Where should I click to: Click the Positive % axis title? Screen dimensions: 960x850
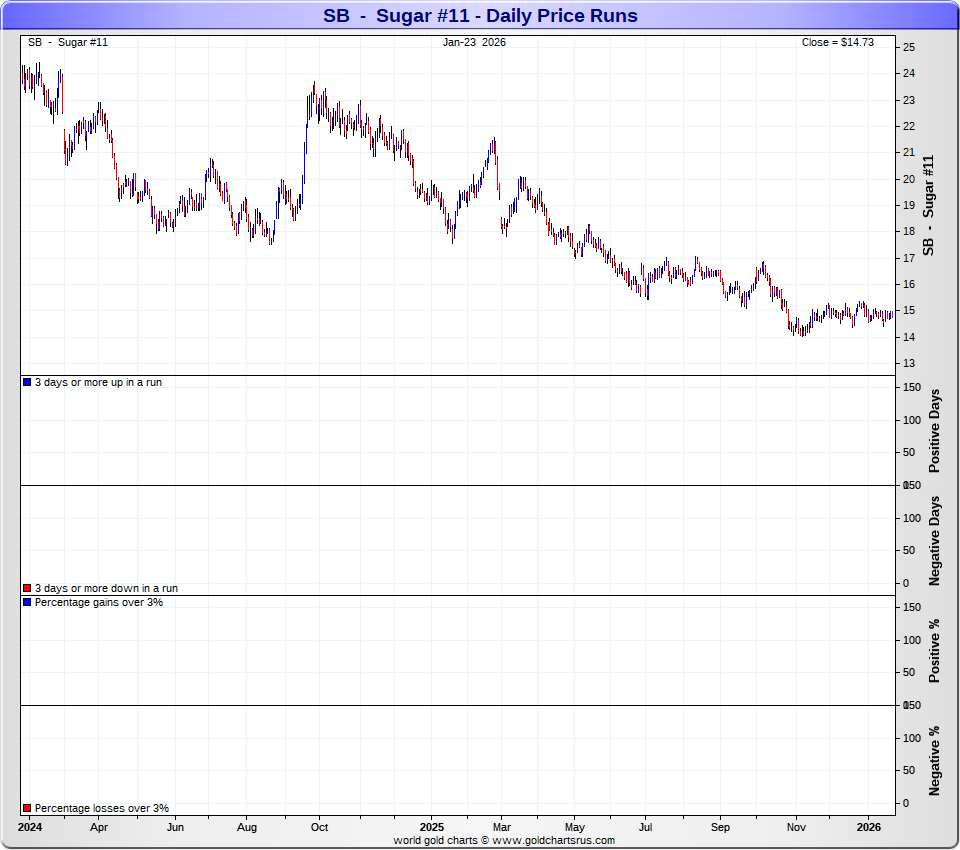936,650
